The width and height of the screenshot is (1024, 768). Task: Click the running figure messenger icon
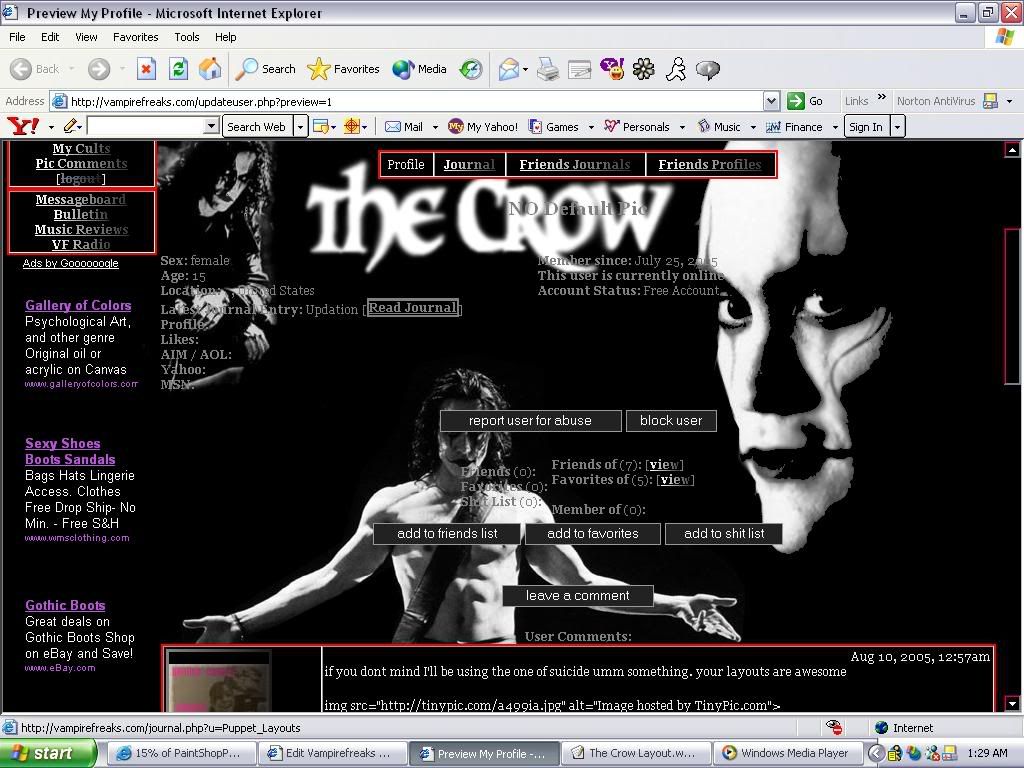[x=676, y=69]
